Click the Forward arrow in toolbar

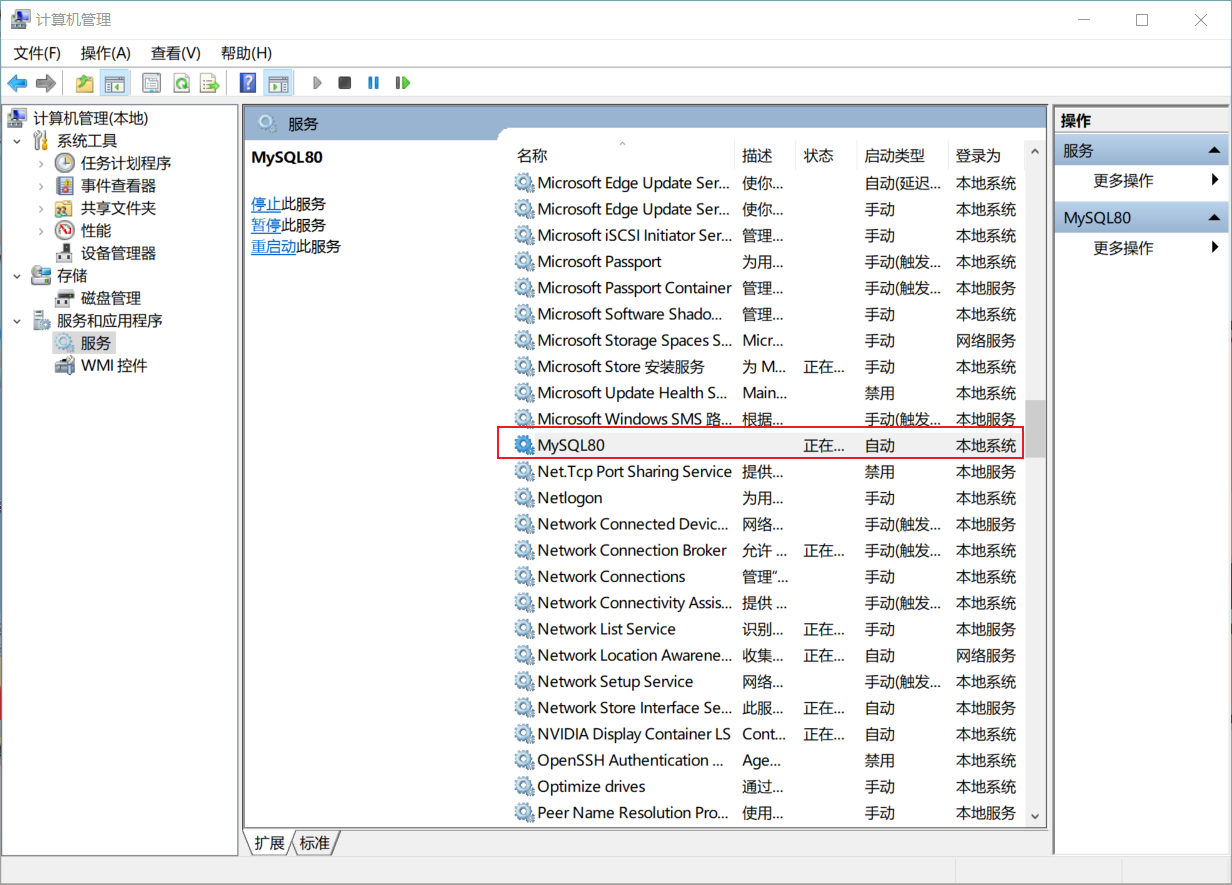coord(45,83)
